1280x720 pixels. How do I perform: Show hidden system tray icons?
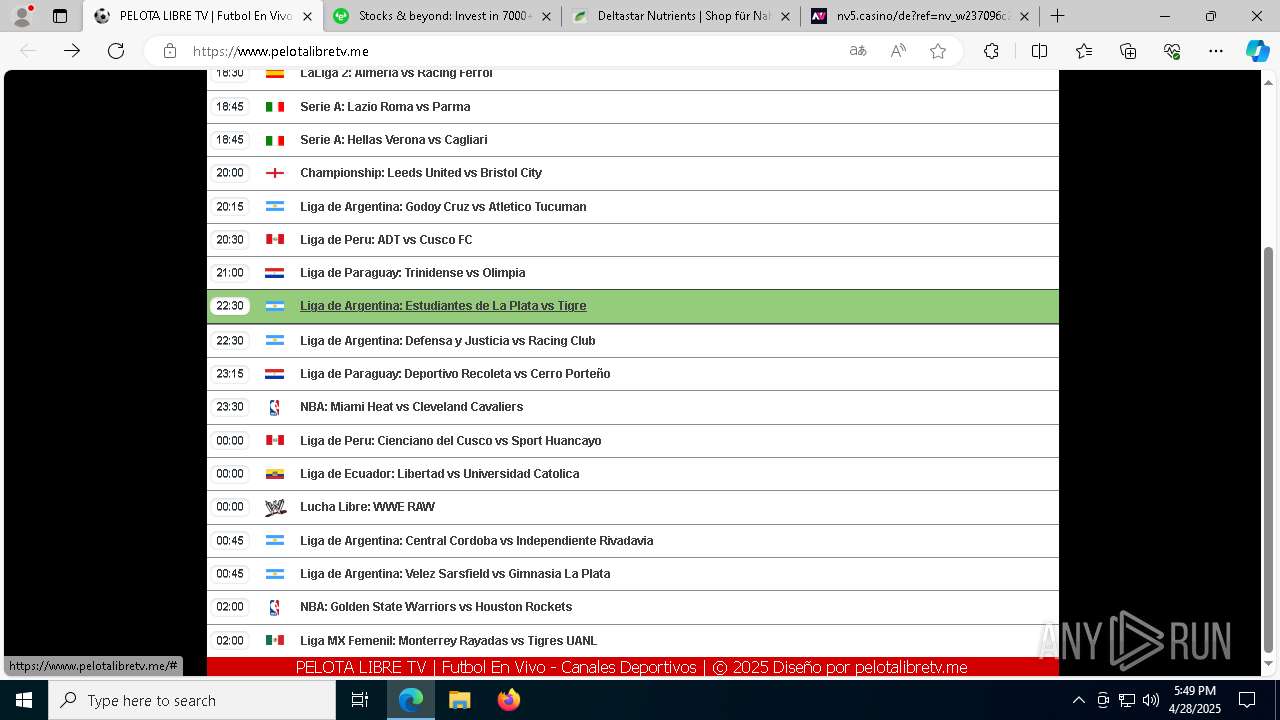coord(1078,700)
